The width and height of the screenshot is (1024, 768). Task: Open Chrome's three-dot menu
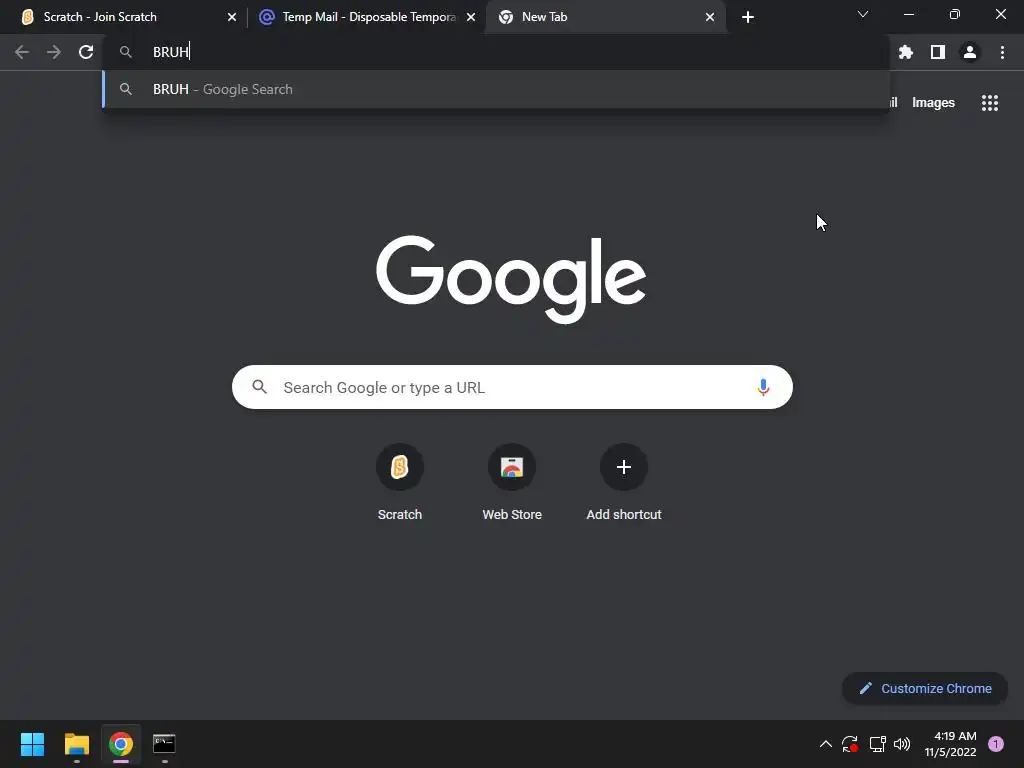1002,52
